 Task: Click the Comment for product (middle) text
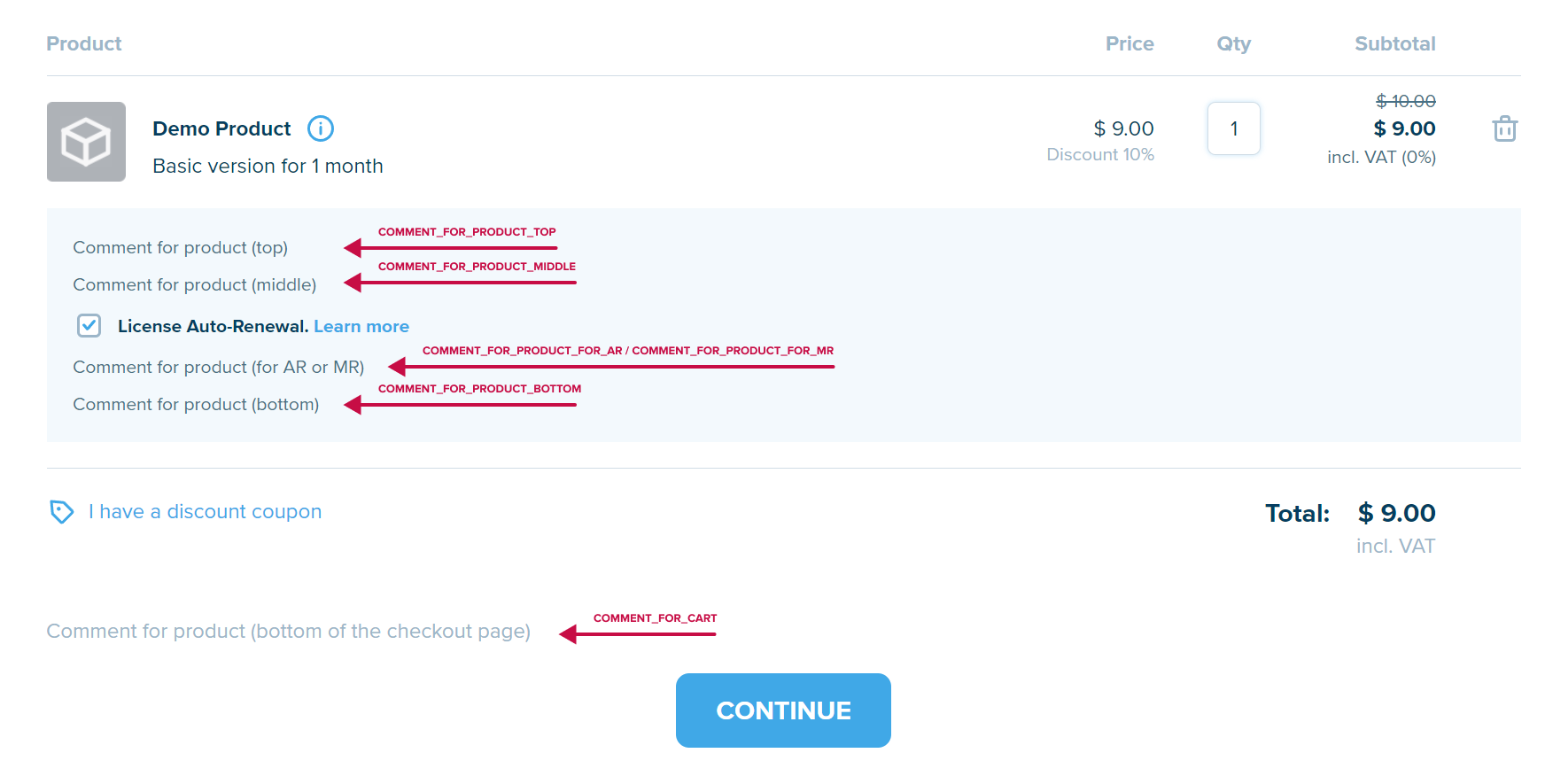(x=195, y=284)
